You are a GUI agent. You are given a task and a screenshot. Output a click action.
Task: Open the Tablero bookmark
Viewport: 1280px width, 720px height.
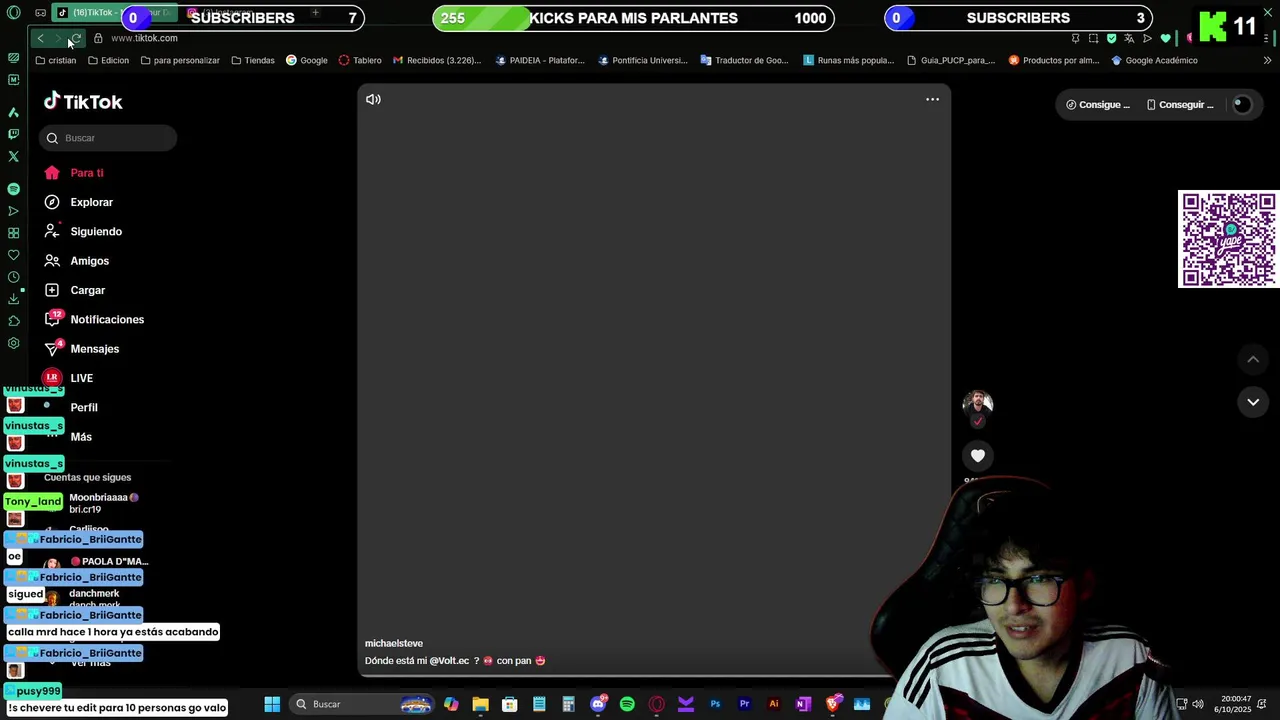360,60
